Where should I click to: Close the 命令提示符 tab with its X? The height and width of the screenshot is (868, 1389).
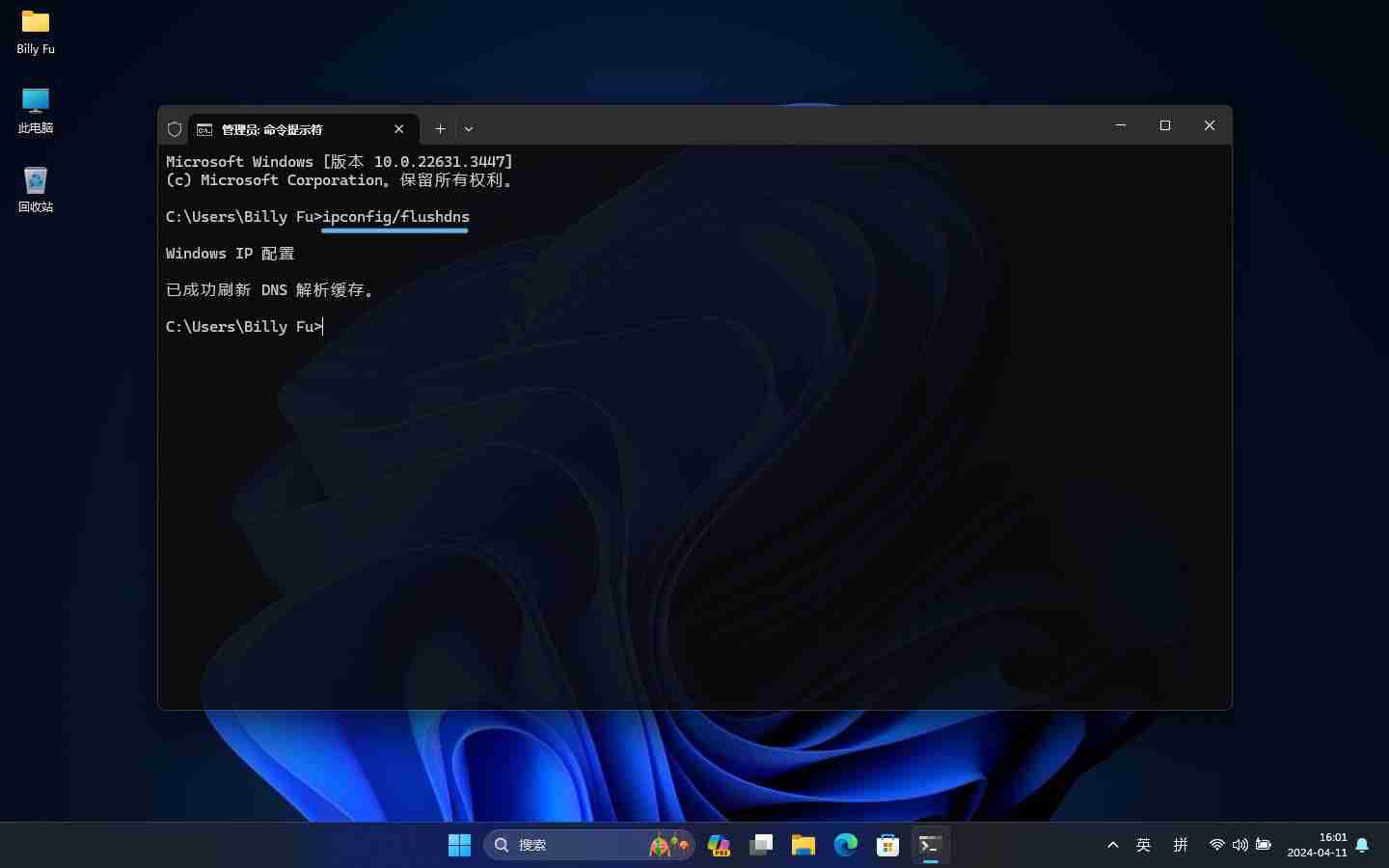tap(399, 128)
